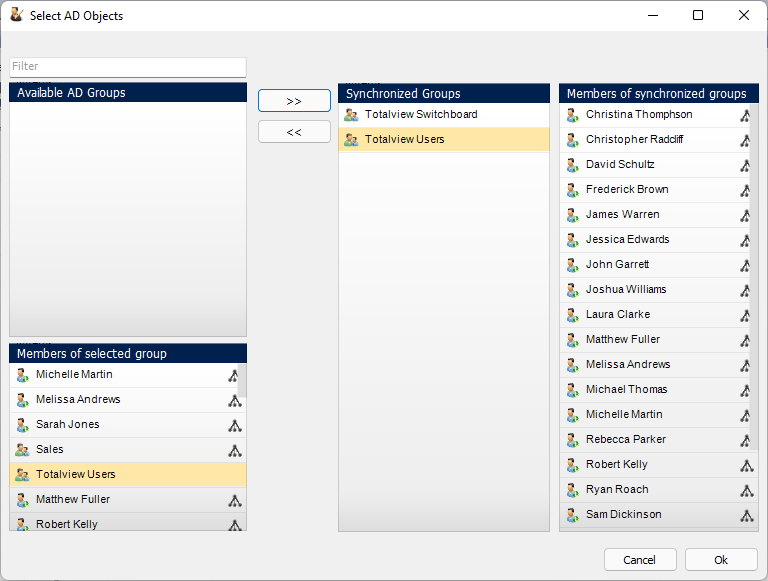Viewport: 768px width, 581px height.
Task: Dismiss the dialog with Cancel
Action: (x=640, y=559)
